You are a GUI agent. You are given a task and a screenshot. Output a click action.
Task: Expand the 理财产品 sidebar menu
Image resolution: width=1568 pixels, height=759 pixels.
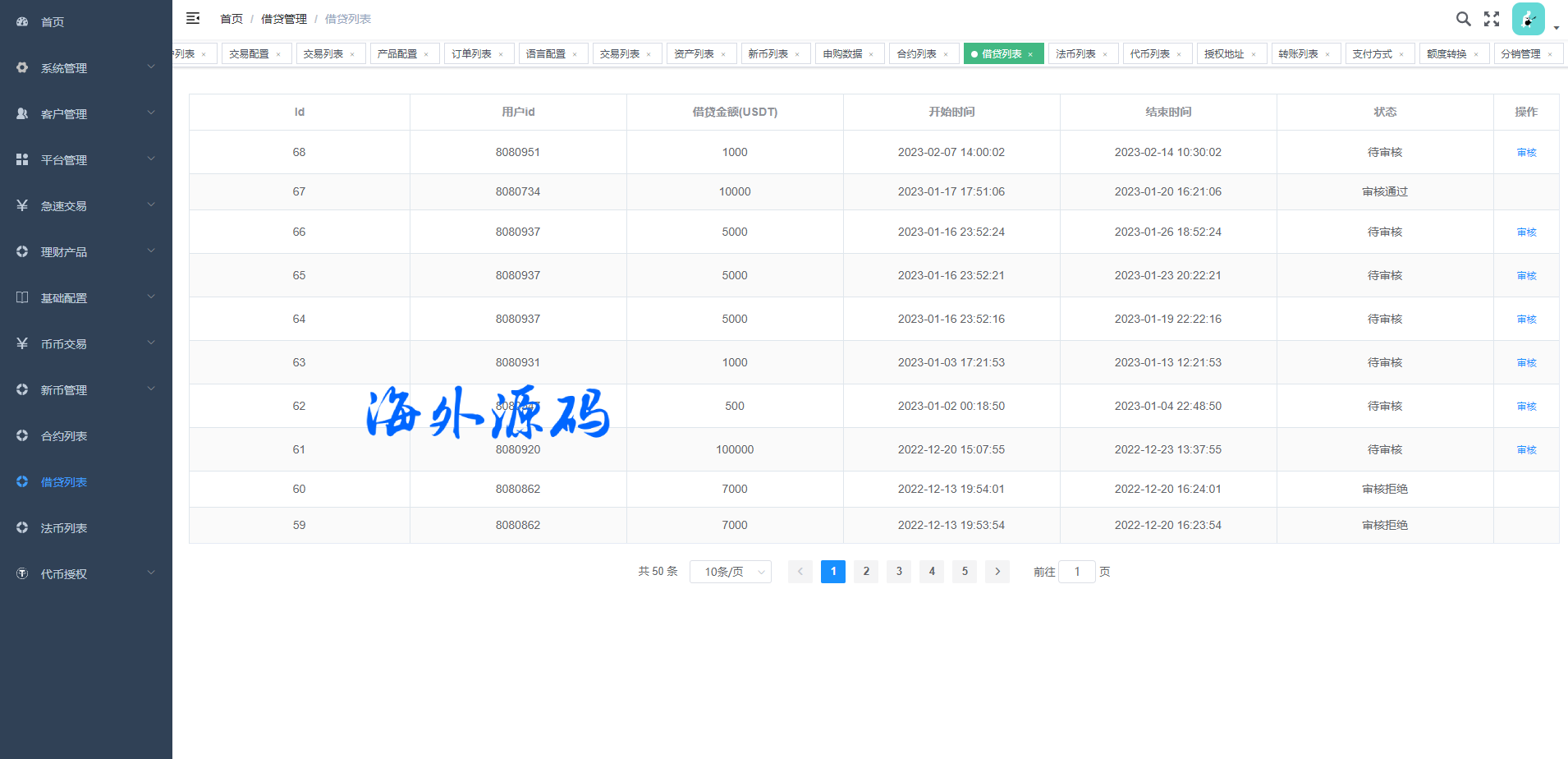pos(86,252)
